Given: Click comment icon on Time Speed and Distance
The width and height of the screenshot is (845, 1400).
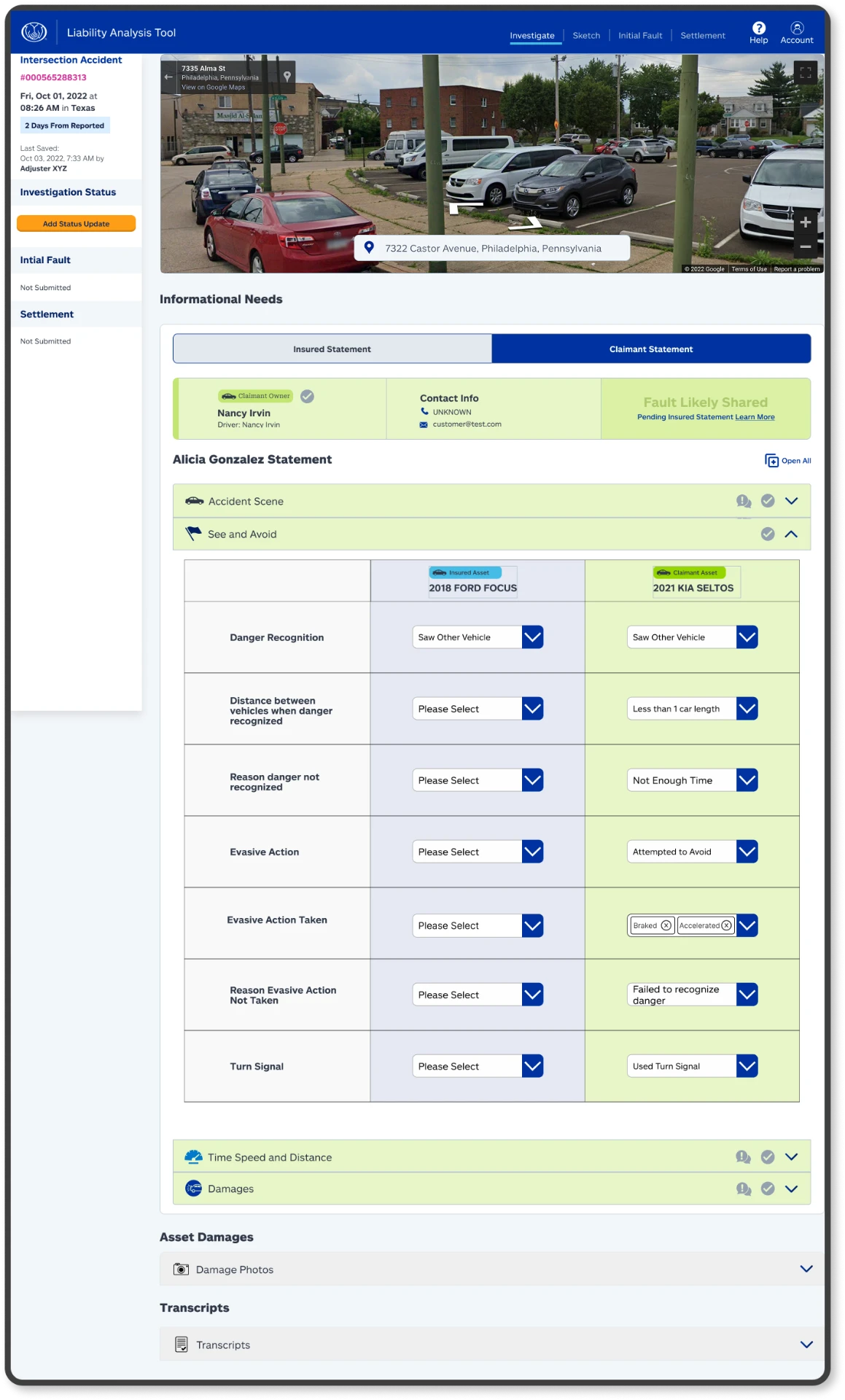Looking at the screenshot, I should 744,1157.
